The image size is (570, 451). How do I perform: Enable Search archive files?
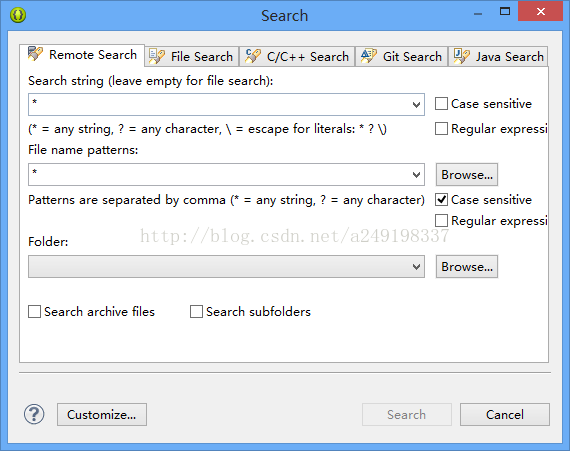pos(35,311)
